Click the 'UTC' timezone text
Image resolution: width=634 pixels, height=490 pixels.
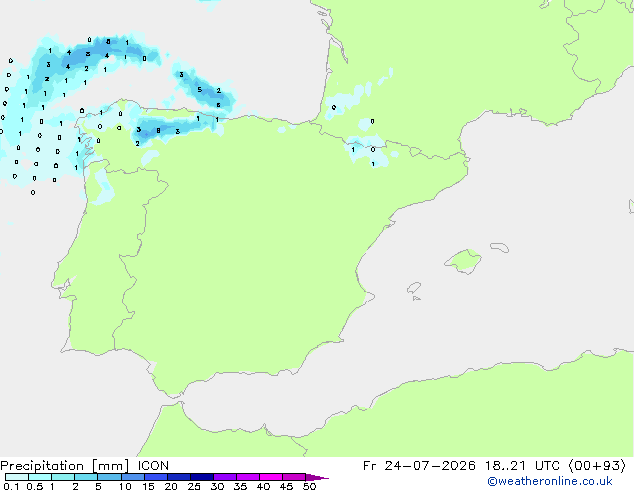tap(547, 466)
